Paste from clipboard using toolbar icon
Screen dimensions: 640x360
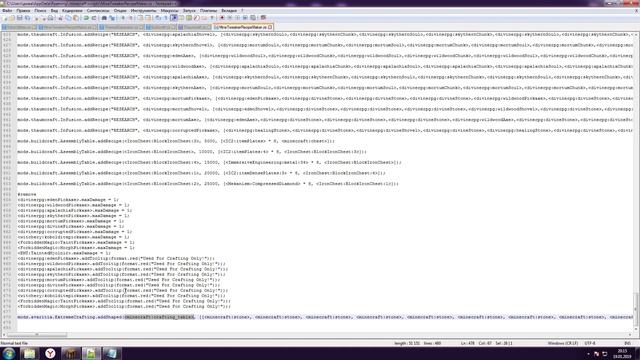coord(76,18)
